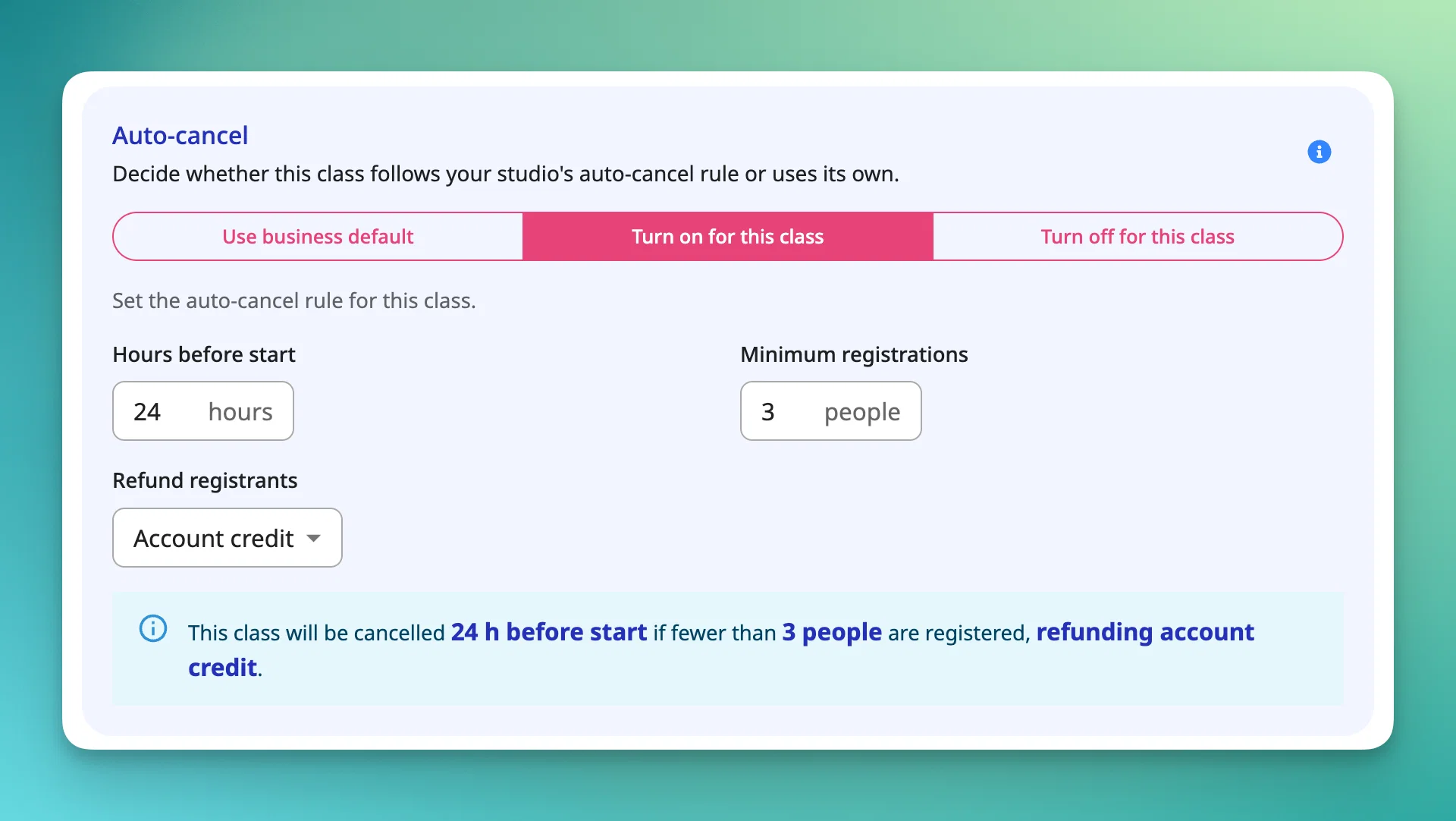This screenshot has height=821, width=1456.
Task: Click the Minimum registrations label
Action: pyautogui.click(x=854, y=355)
